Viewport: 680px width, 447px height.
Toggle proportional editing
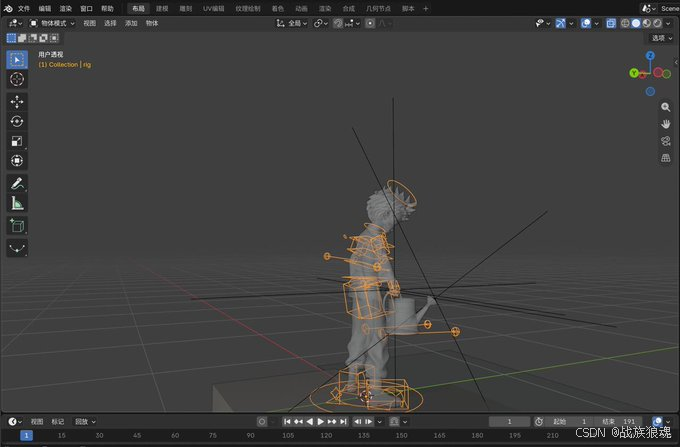tap(369, 23)
